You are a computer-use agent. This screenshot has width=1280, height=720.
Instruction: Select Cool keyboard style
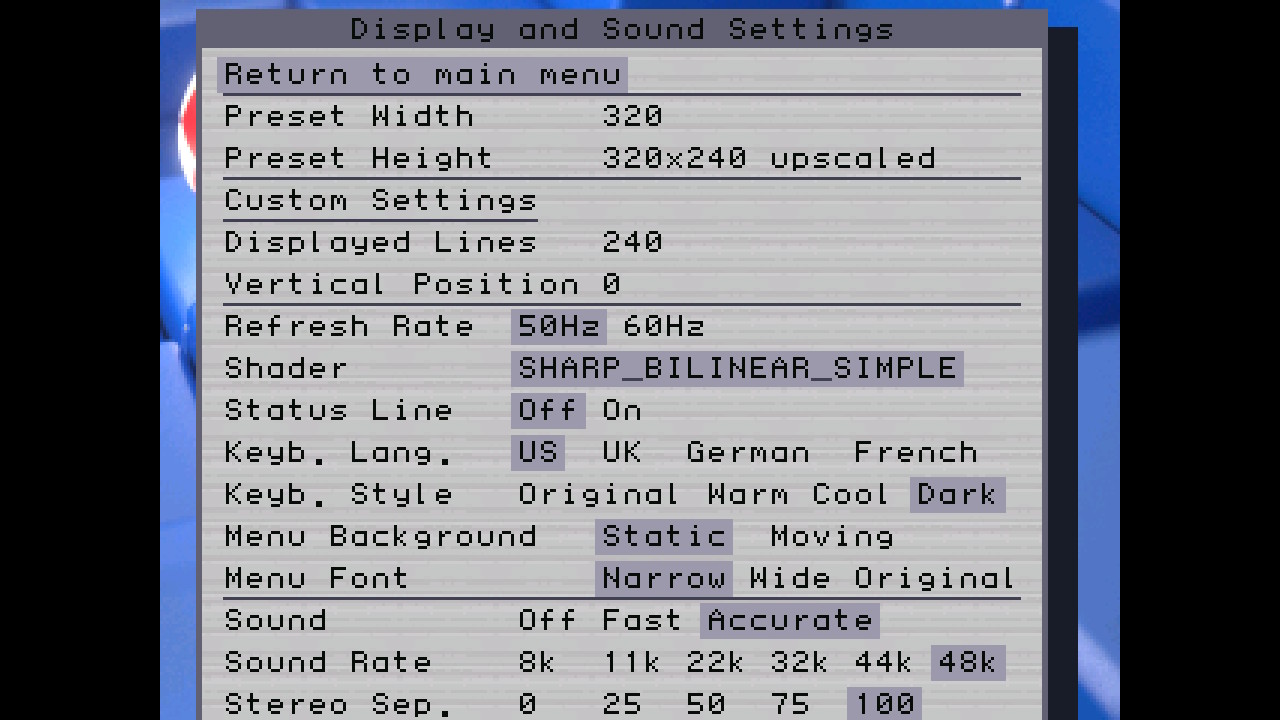click(x=851, y=494)
